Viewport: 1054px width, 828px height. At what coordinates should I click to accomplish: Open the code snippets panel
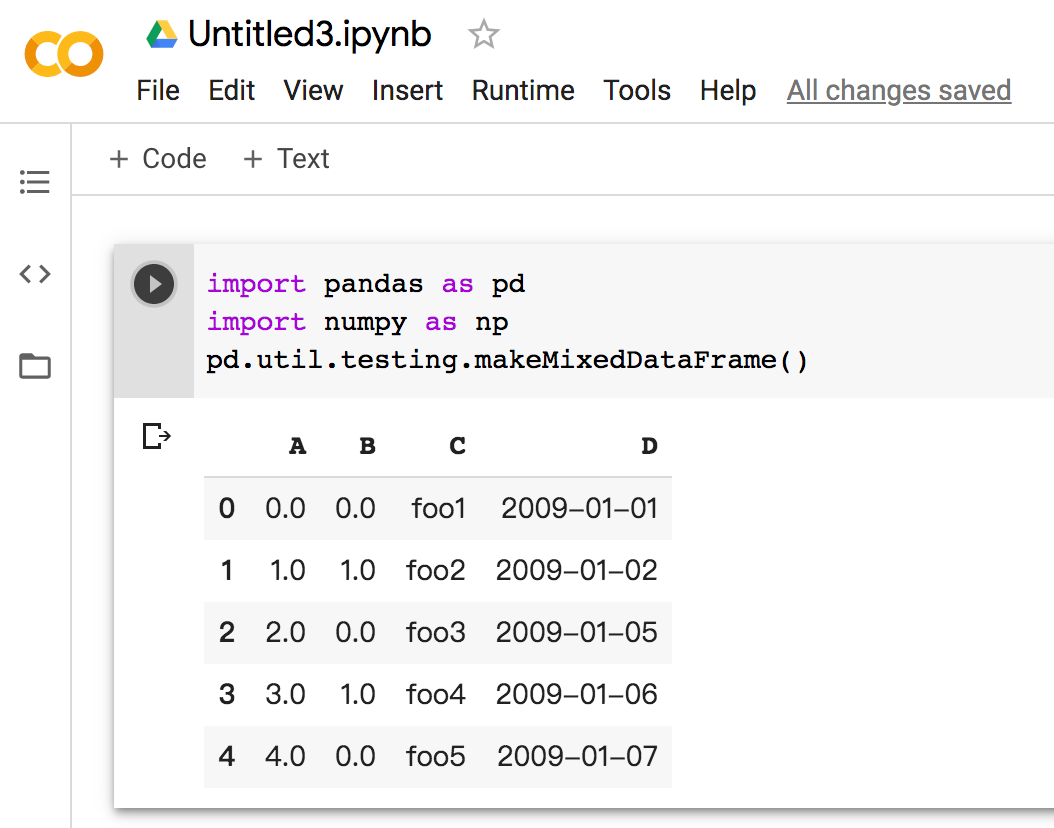coord(35,274)
